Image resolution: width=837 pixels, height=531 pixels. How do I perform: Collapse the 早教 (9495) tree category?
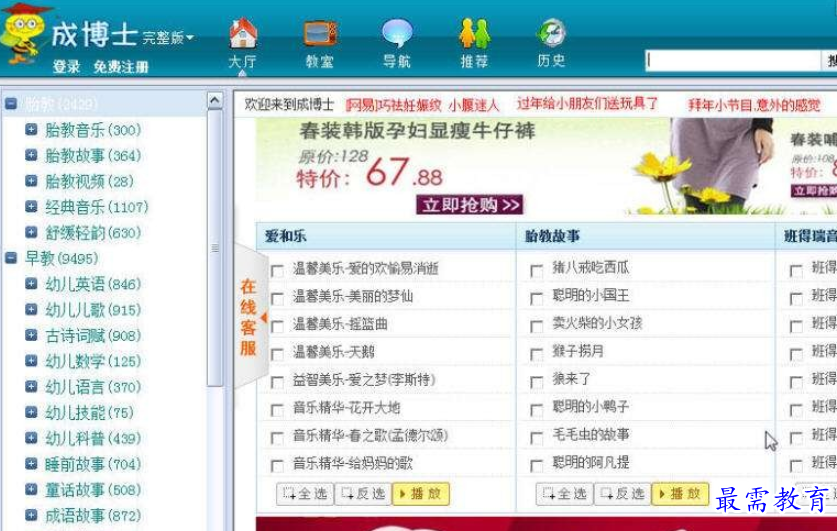pos(11,258)
